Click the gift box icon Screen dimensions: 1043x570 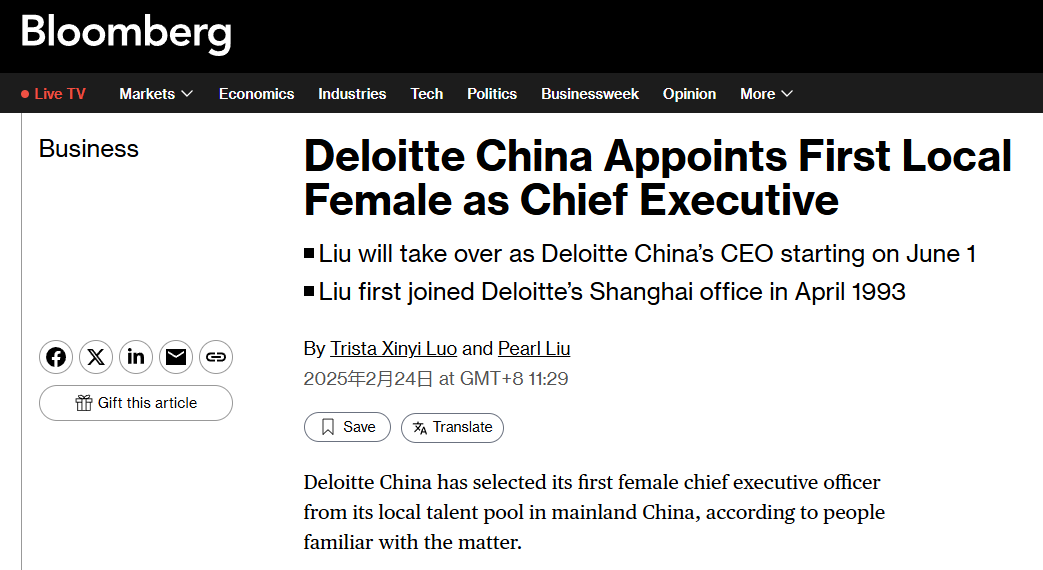pyautogui.click(x=84, y=403)
